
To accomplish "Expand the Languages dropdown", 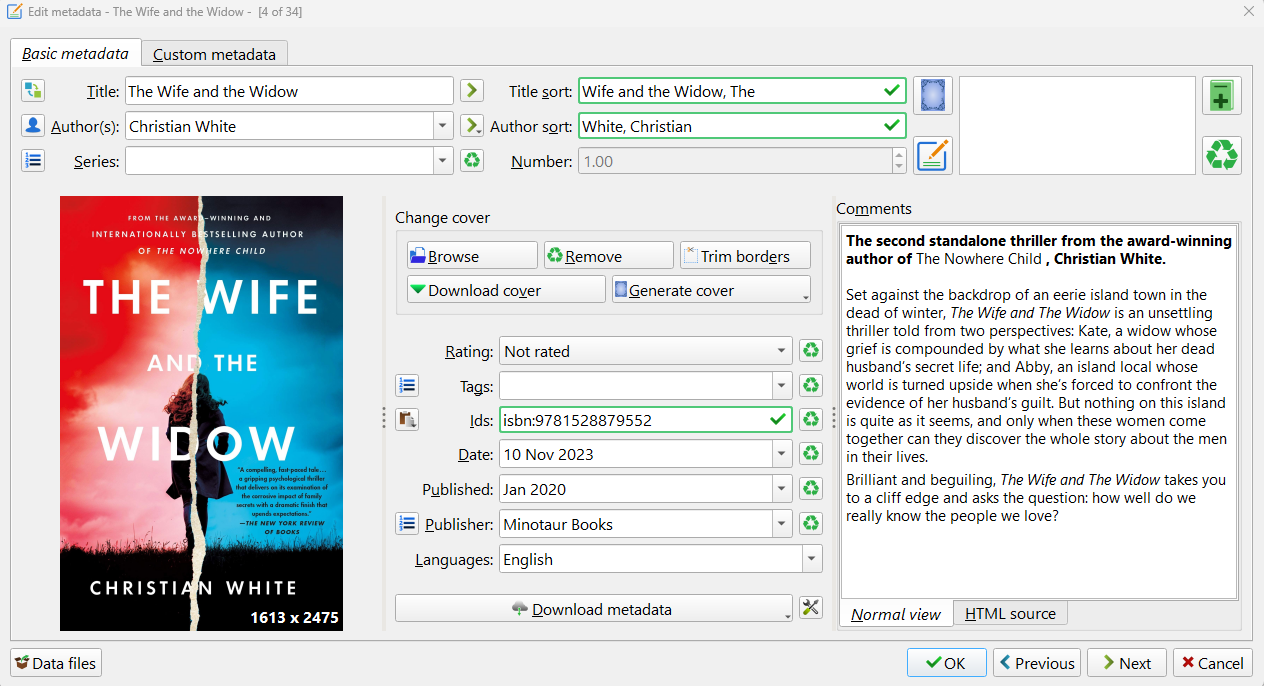I will (812, 559).
